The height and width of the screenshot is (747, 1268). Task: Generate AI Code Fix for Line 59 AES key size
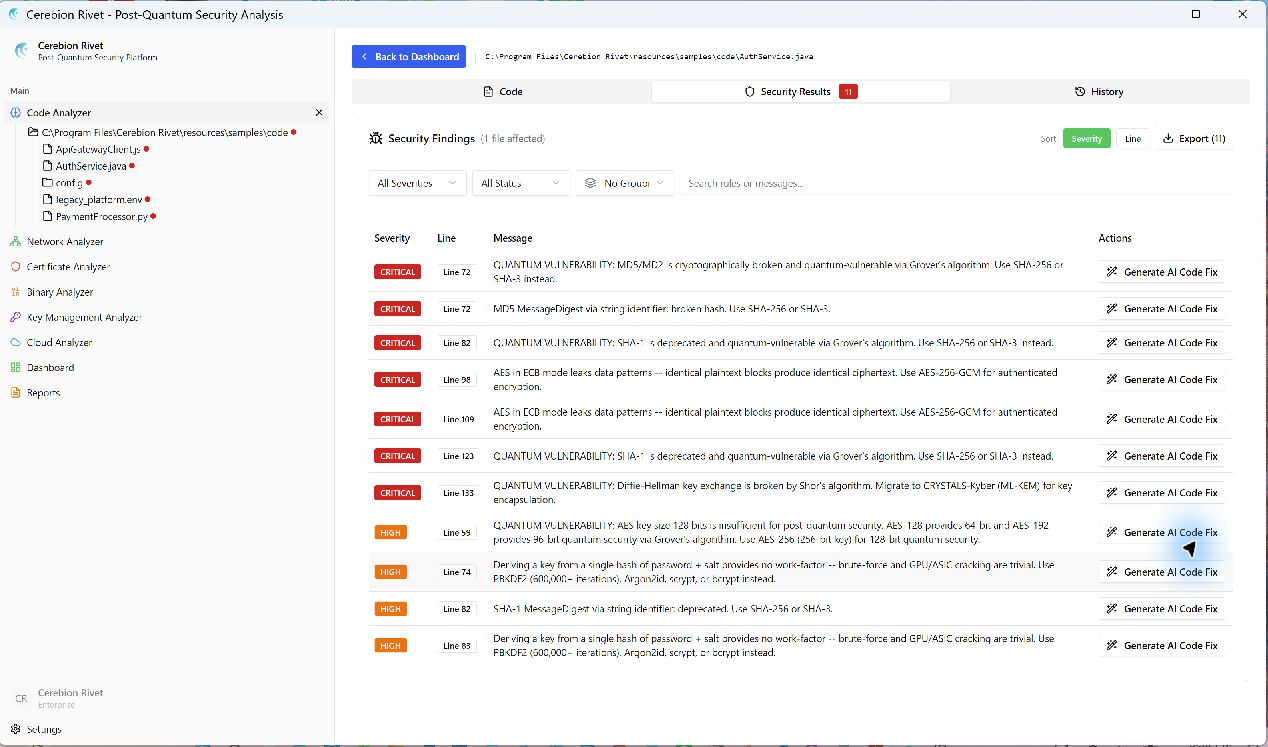(1161, 533)
